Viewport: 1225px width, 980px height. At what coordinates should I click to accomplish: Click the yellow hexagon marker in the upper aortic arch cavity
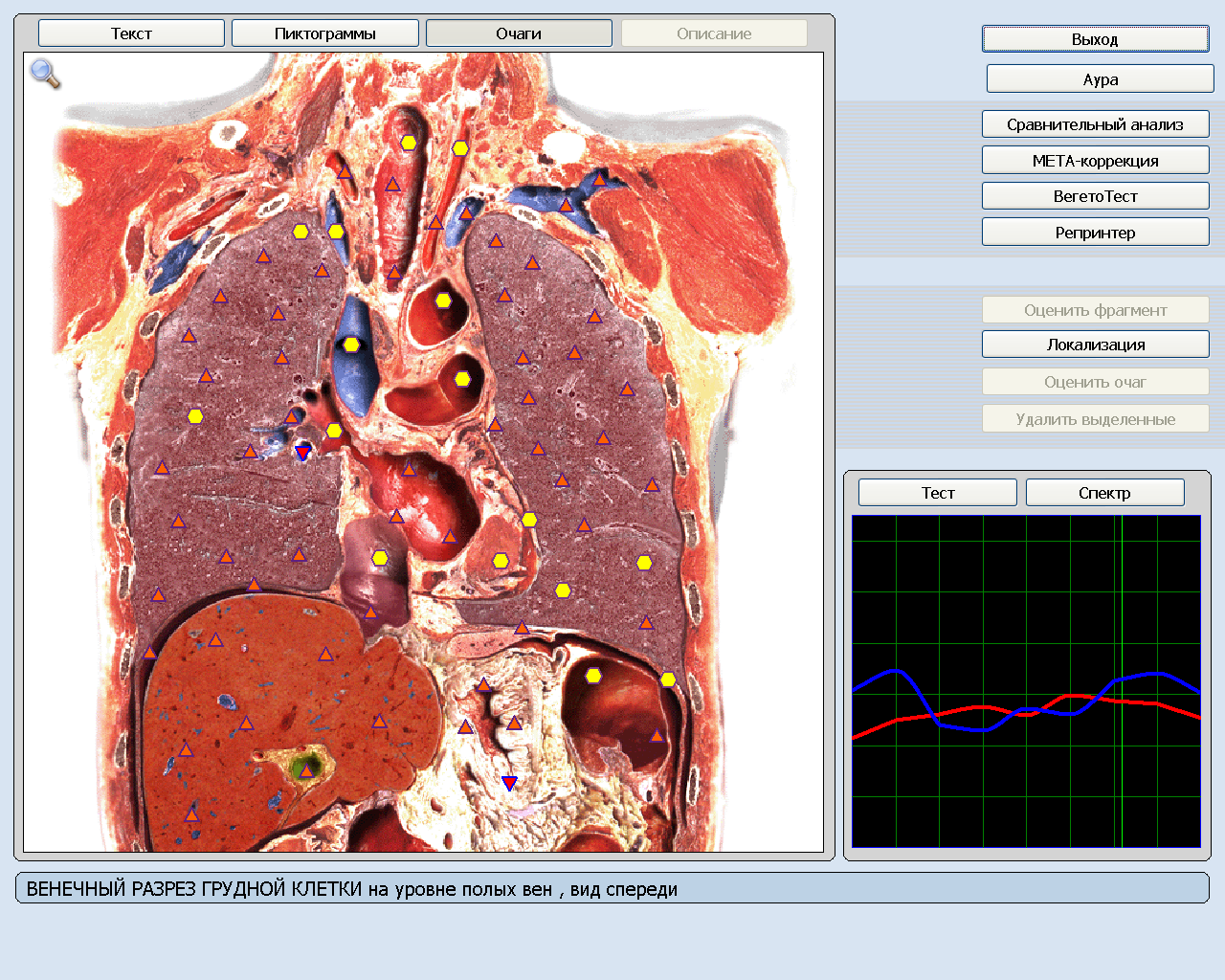click(443, 301)
